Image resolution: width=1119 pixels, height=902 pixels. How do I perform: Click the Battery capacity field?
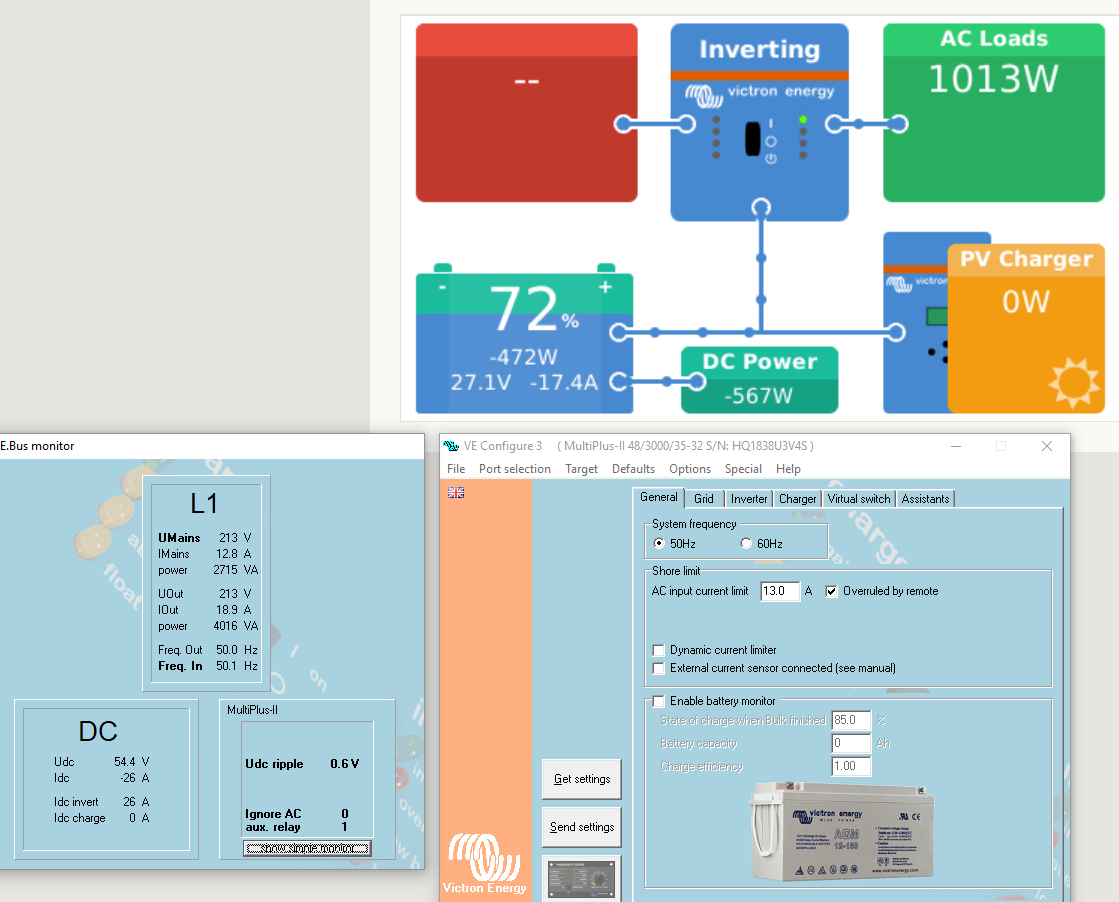coord(851,743)
